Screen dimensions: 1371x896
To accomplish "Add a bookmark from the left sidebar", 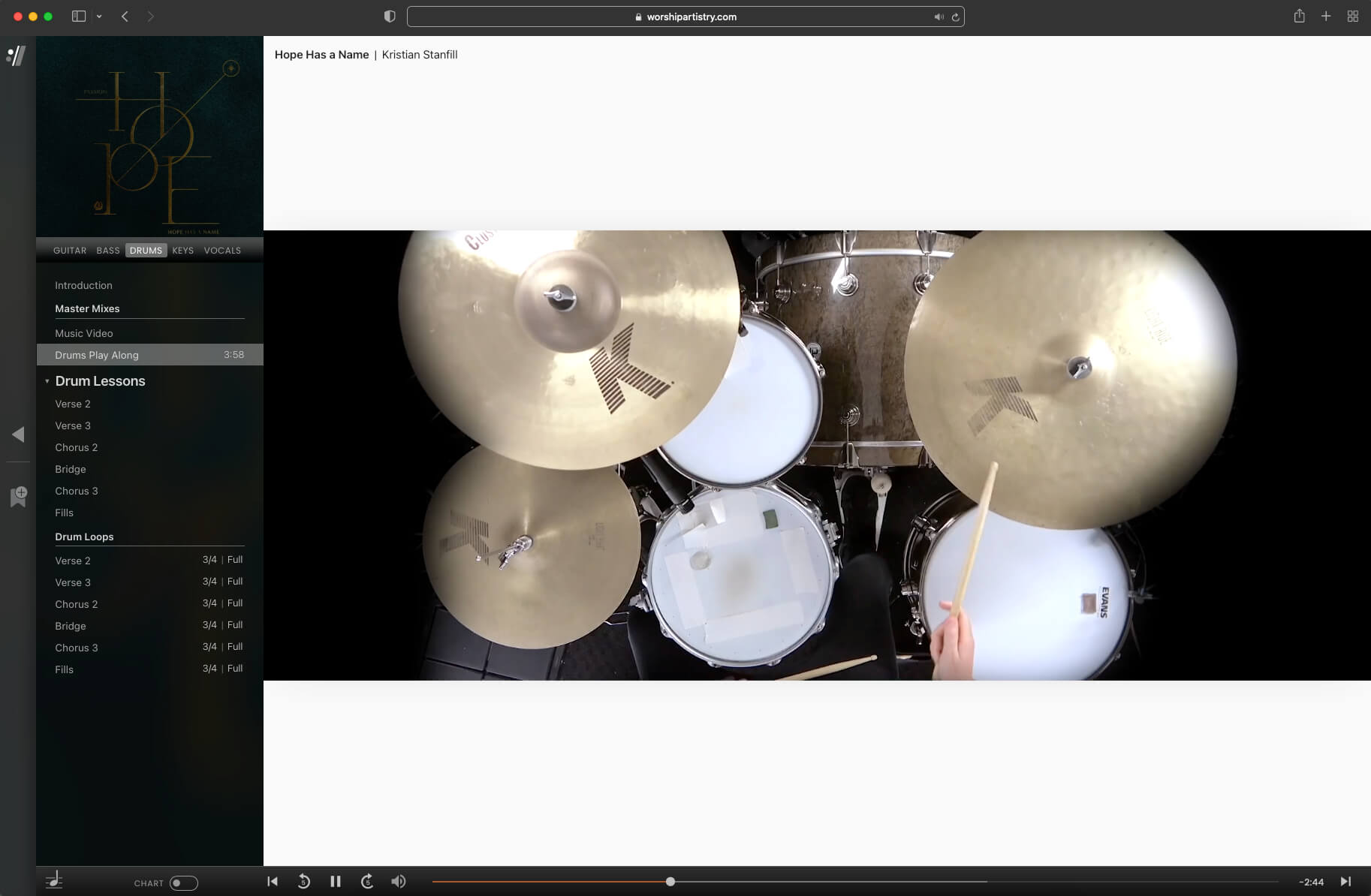I will pos(19,496).
